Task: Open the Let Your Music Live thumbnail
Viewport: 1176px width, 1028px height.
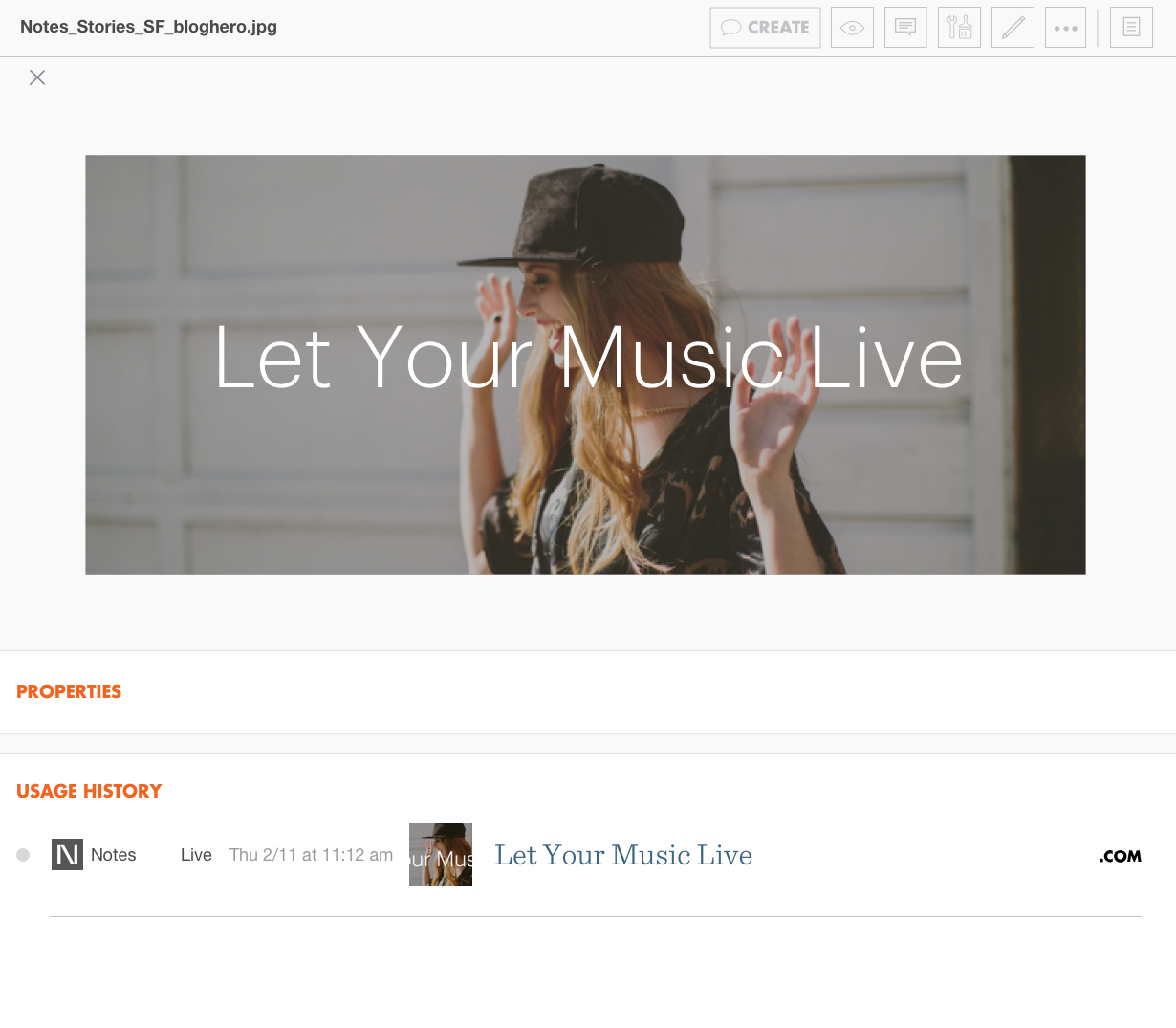Action: 441,855
